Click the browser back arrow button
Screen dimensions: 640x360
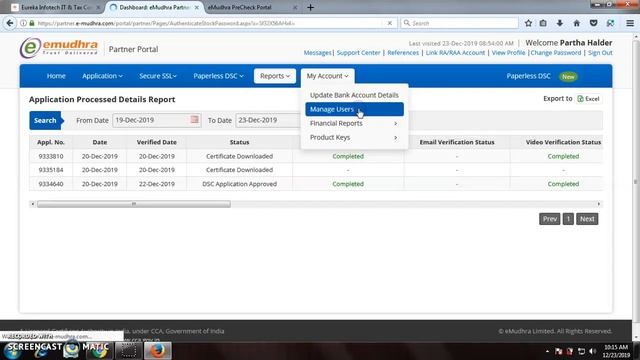coord(10,23)
